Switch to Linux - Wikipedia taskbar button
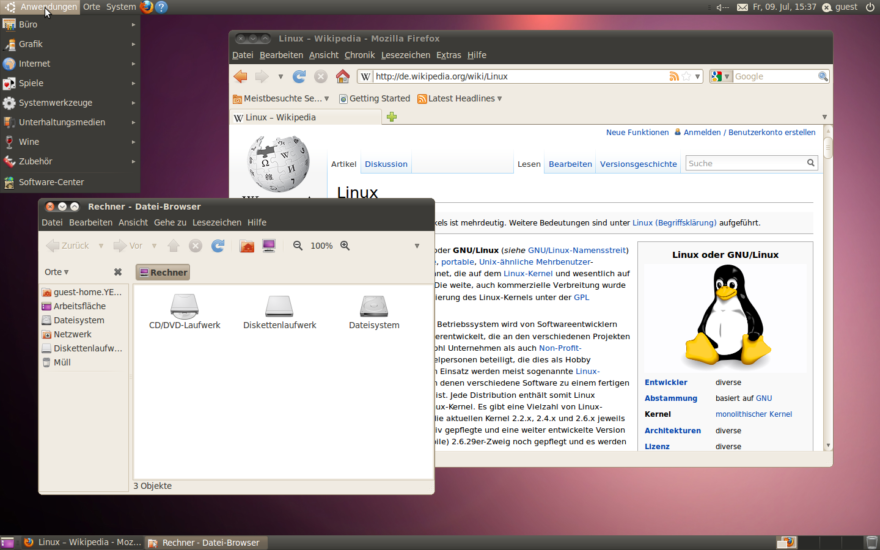 point(82,542)
